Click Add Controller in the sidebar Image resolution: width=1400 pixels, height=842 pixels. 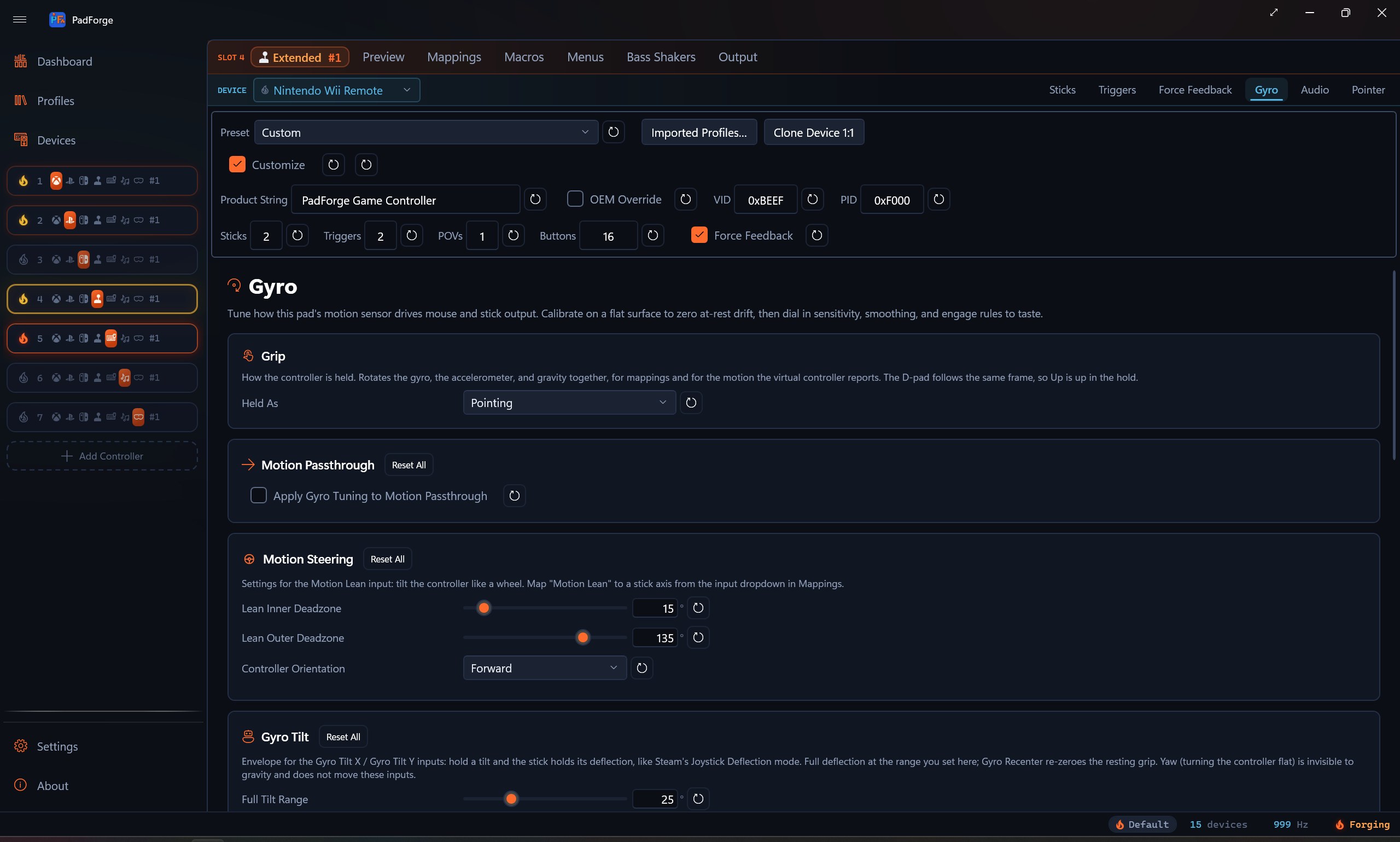pyautogui.click(x=102, y=456)
